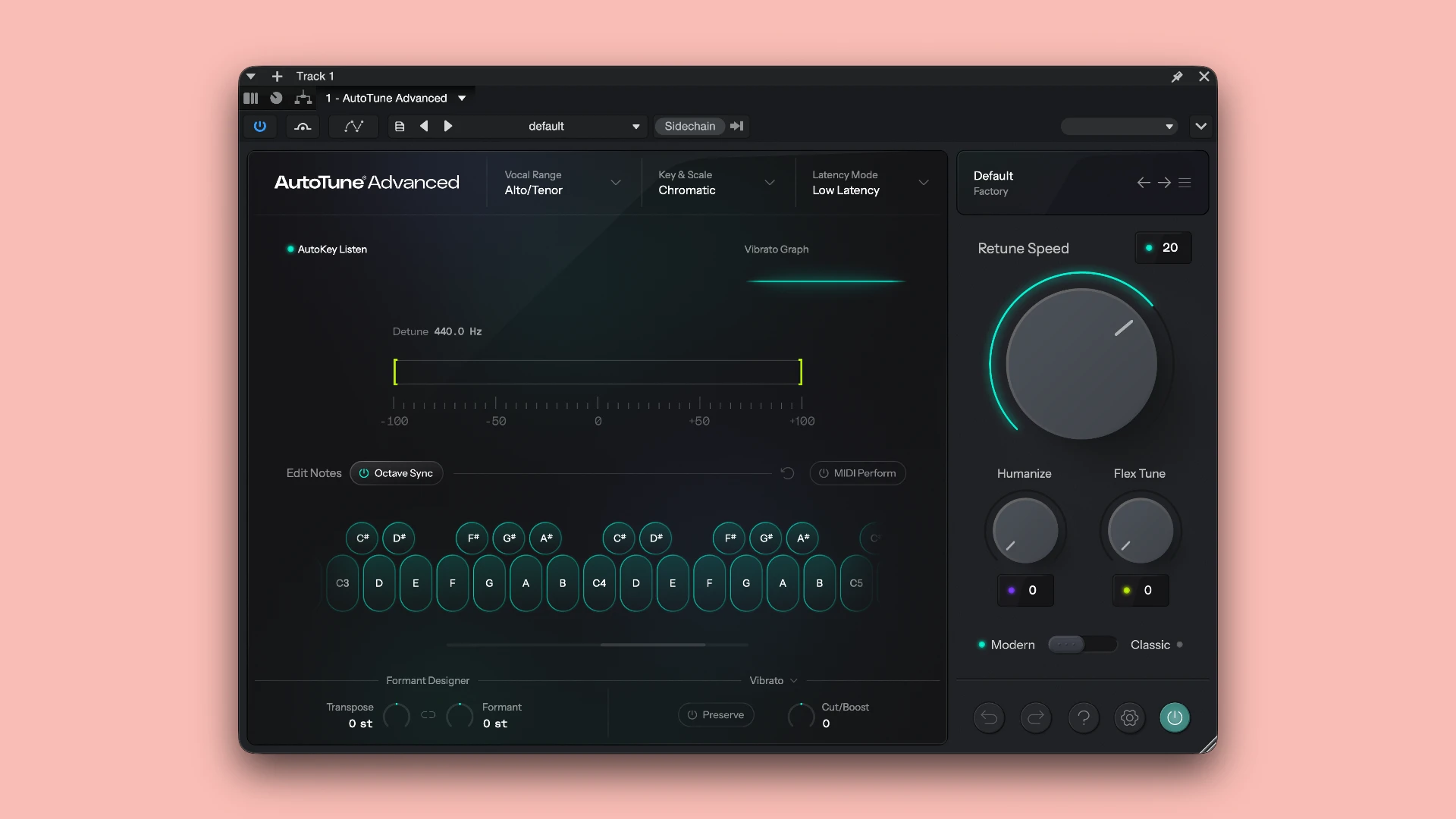Image resolution: width=1456 pixels, height=819 pixels.
Task: Select the C4 note key
Action: point(599,583)
